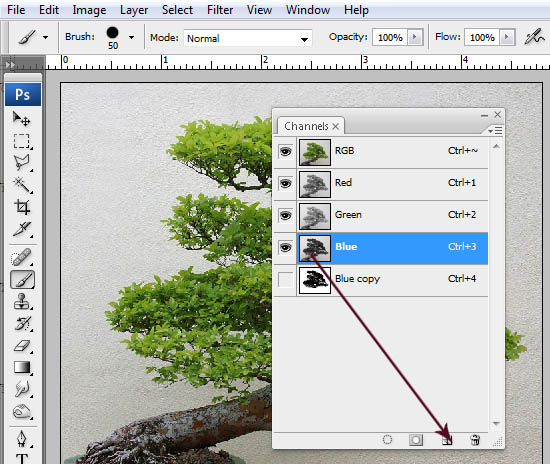Load channel as selection icon

pyautogui.click(x=387, y=440)
